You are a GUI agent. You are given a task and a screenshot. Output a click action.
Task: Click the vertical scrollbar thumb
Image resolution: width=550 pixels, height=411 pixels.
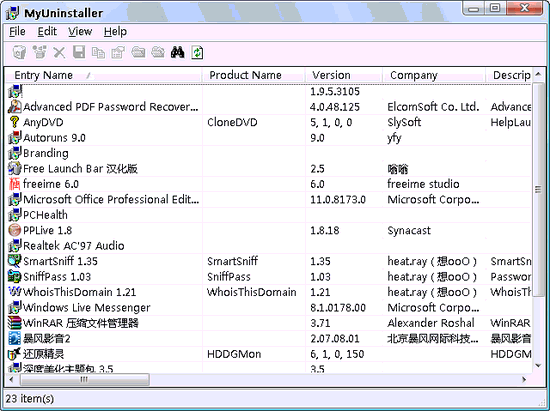click(538, 189)
